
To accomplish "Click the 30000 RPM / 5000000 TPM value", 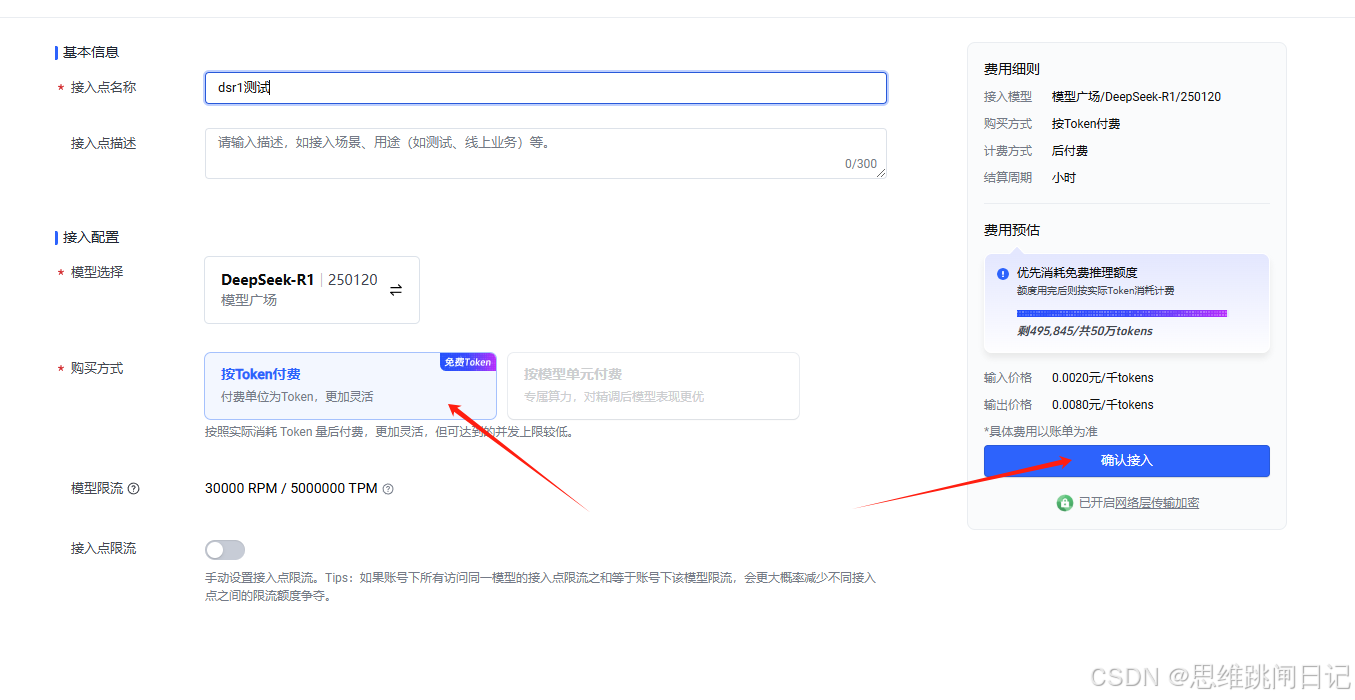I will [291, 489].
